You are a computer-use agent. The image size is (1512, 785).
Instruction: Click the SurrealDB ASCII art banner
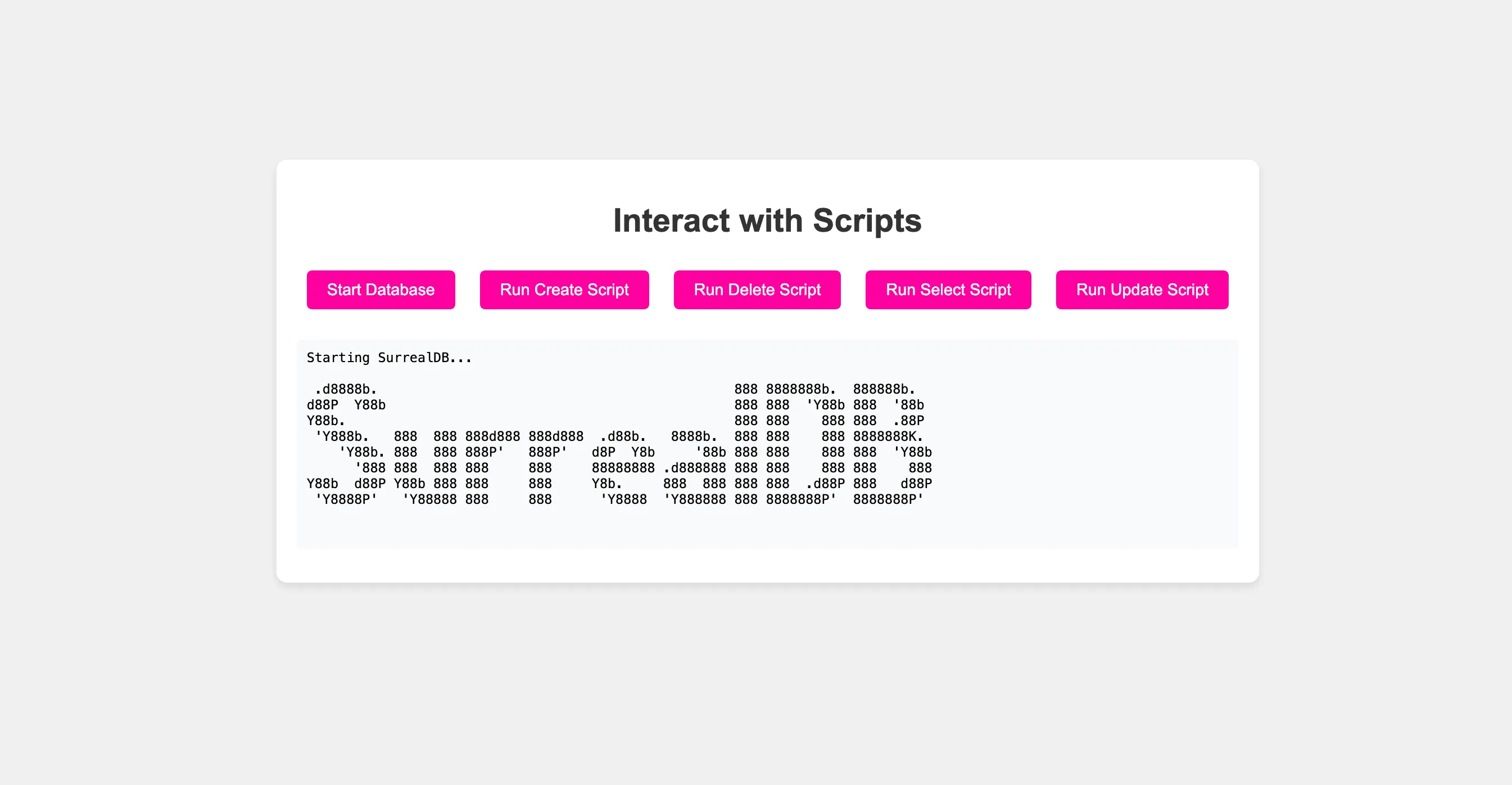click(616, 443)
